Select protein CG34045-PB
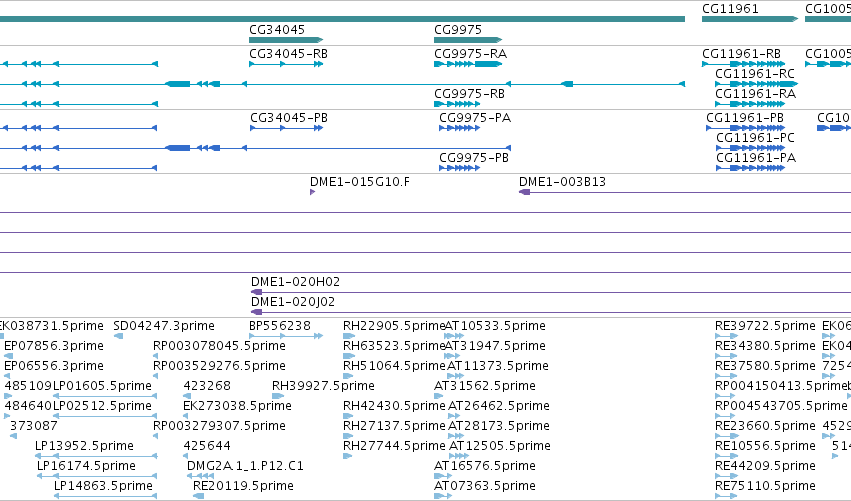851x501 pixels. coord(289,118)
